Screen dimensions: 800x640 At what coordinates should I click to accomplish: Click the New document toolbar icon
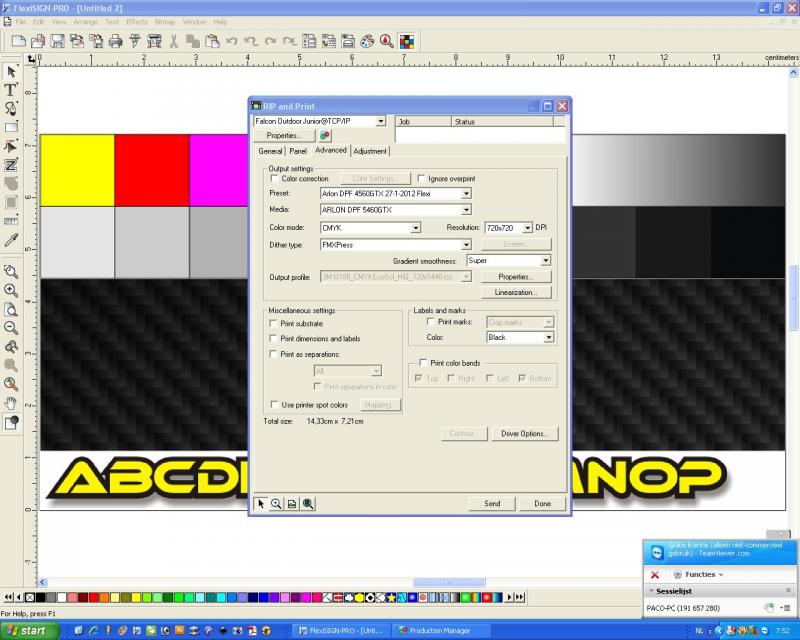(18, 41)
